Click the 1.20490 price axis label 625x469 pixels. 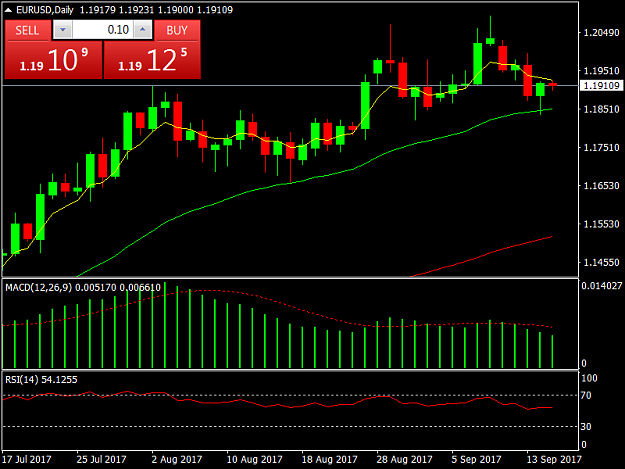point(601,33)
